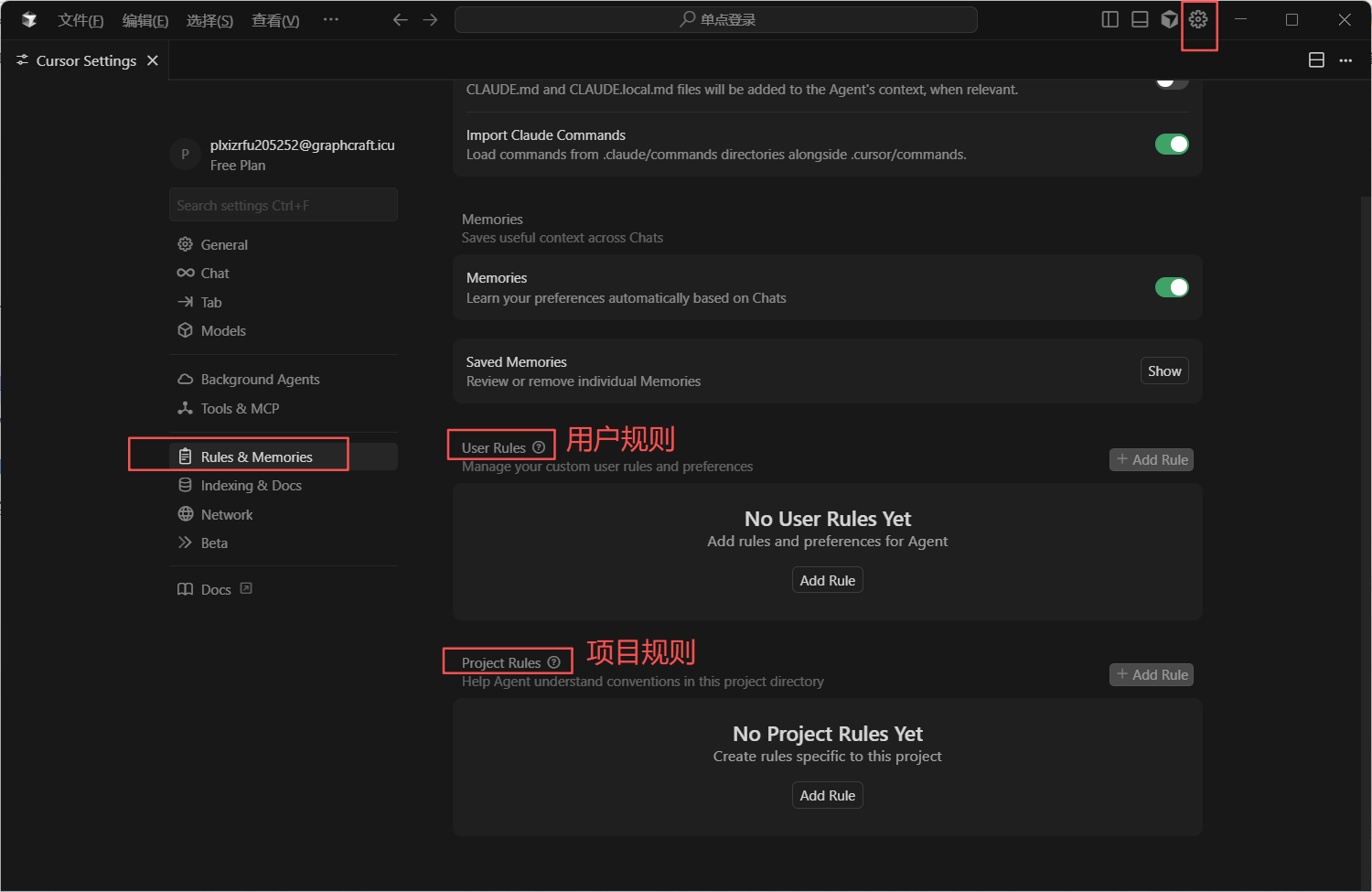Image resolution: width=1372 pixels, height=892 pixels.
Task: Open Background Agents settings
Action: coord(284,379)
